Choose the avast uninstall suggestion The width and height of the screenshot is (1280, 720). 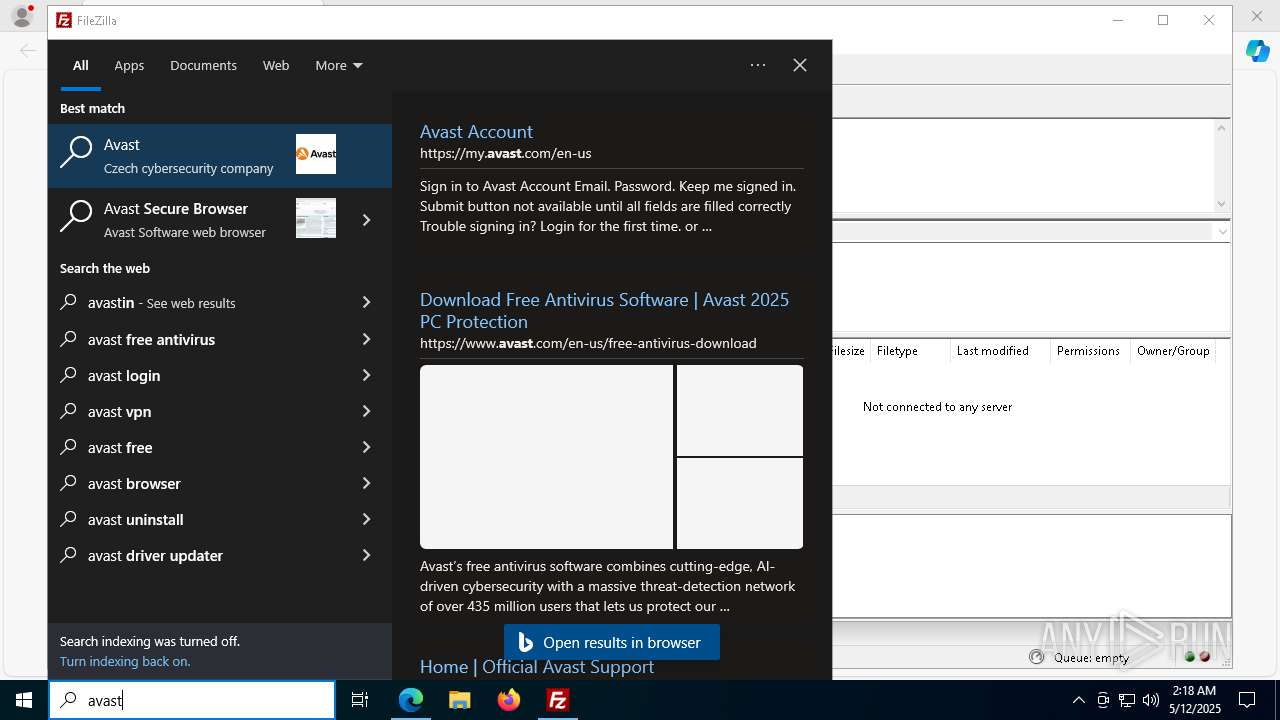tap(196, 519)
